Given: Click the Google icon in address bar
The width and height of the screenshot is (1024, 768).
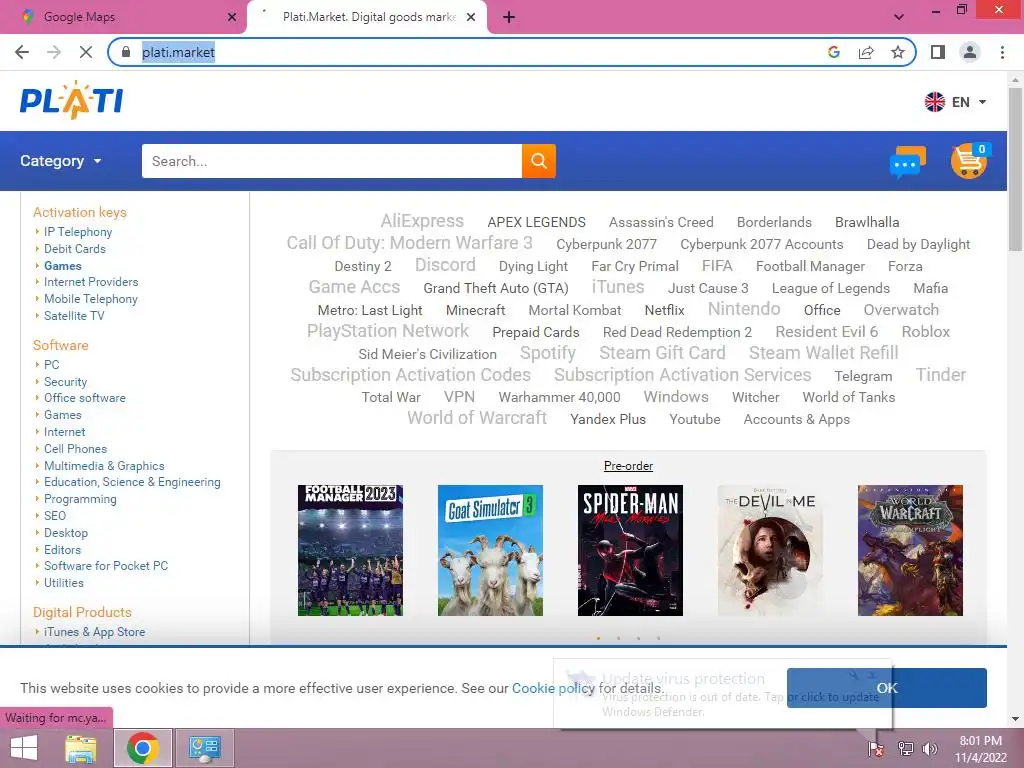Looking at the screenshot, I should click(833, 52).
